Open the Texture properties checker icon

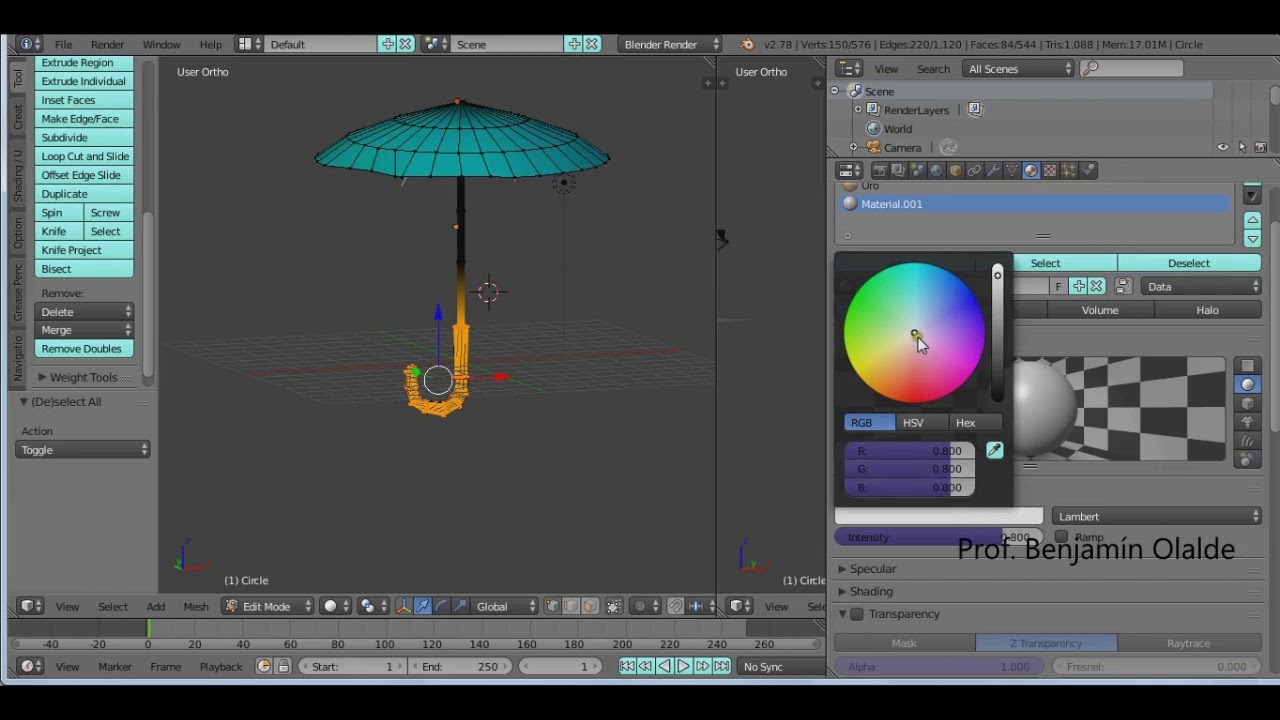click(1050, 171)
